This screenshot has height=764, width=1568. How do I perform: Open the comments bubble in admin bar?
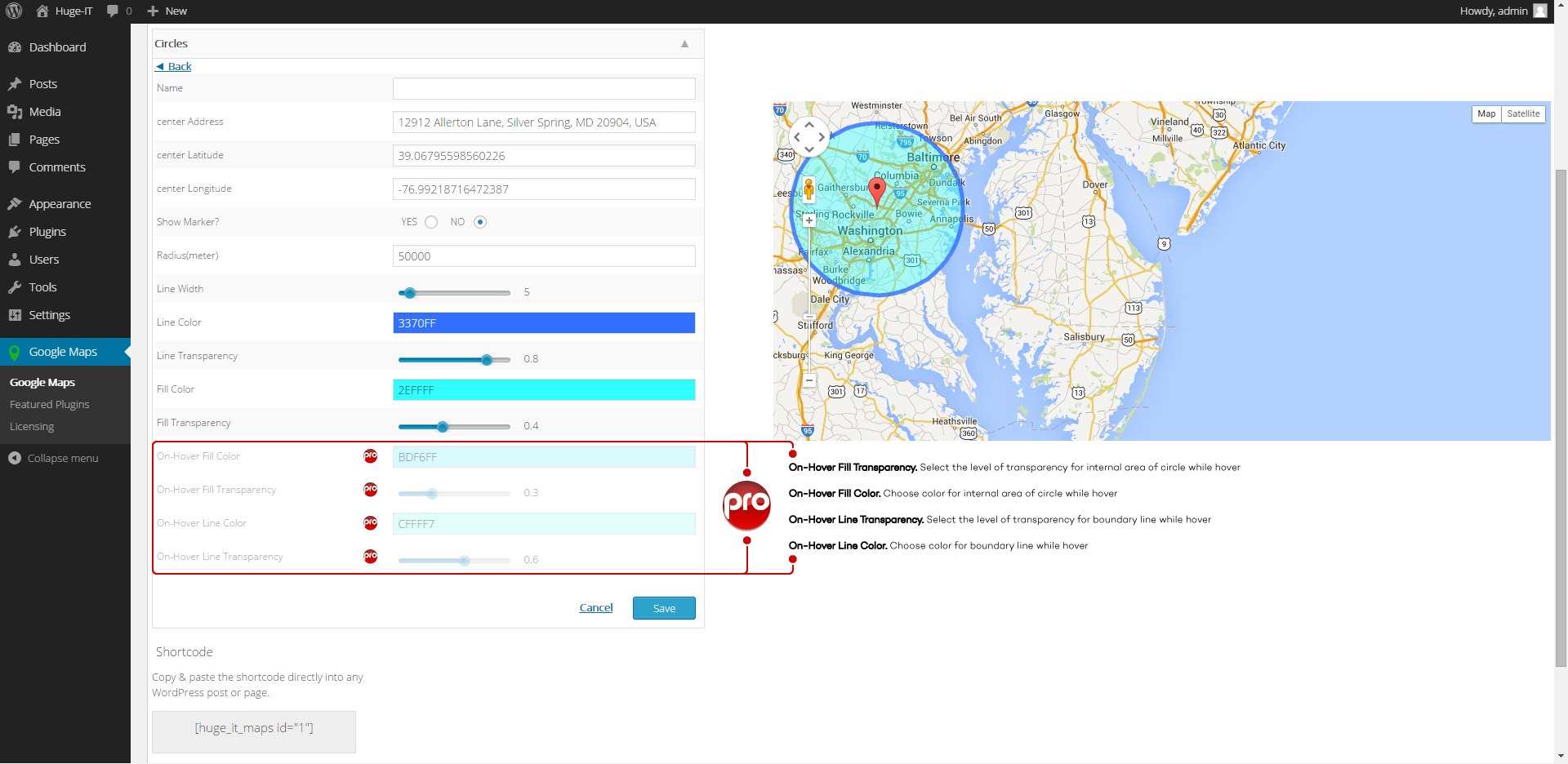pyautogui.click(x=119, y=11)
